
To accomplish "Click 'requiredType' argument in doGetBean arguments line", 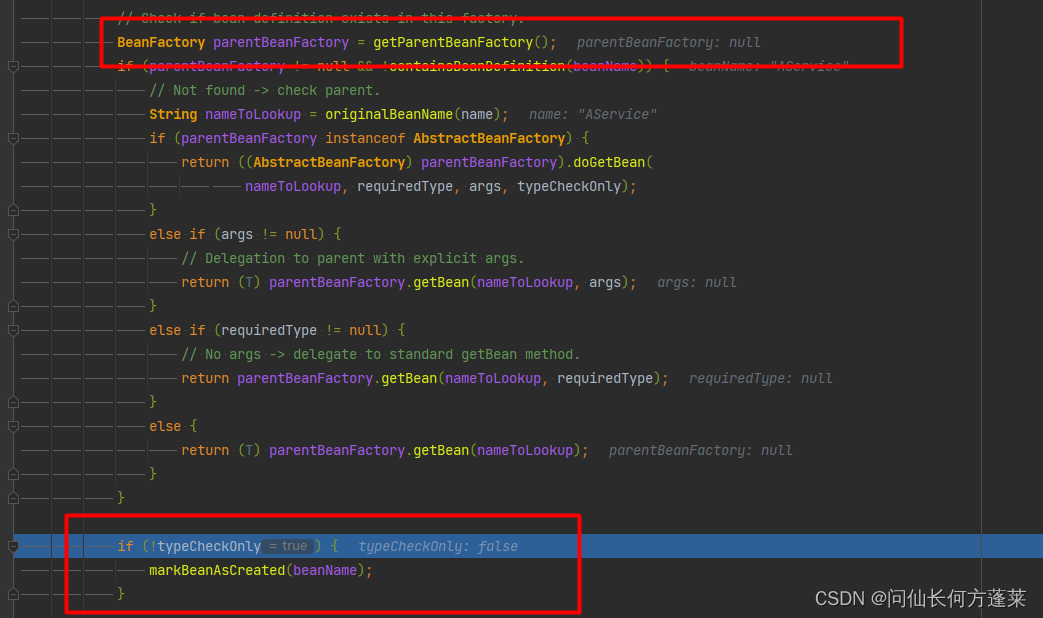I will (405, 186).
